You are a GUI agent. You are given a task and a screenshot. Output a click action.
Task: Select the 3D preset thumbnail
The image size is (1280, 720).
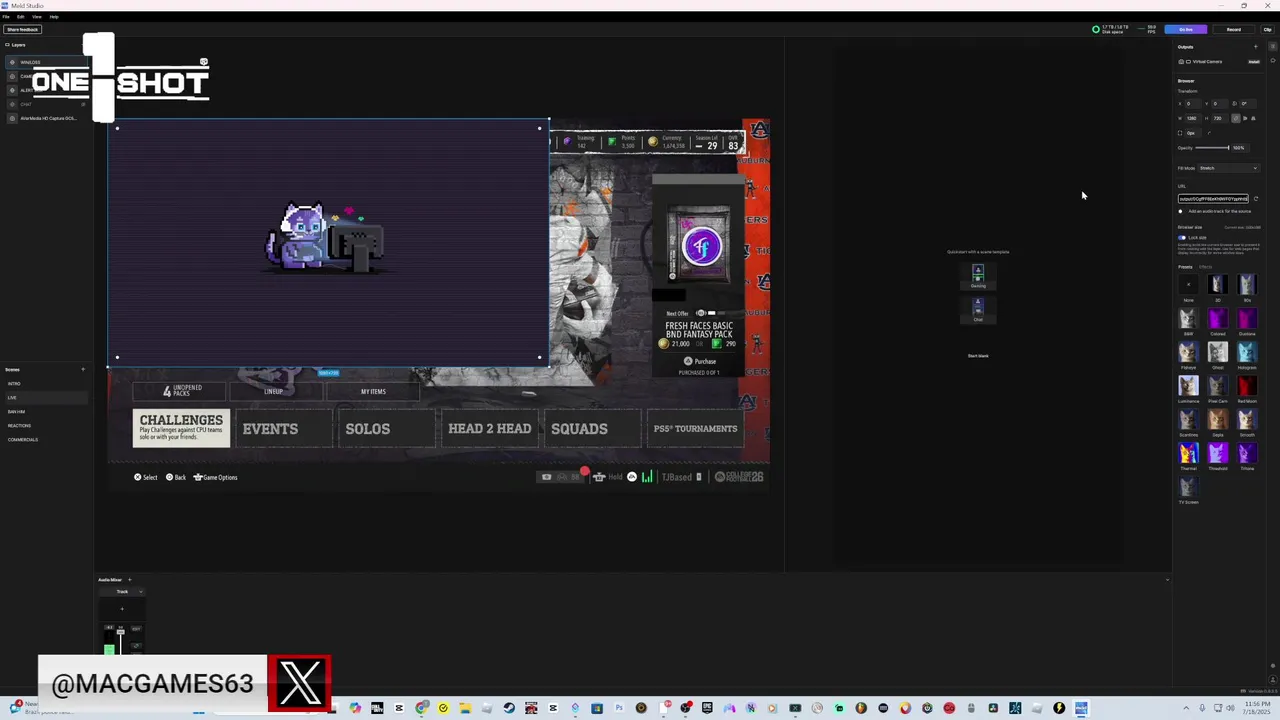(1217, 286)
